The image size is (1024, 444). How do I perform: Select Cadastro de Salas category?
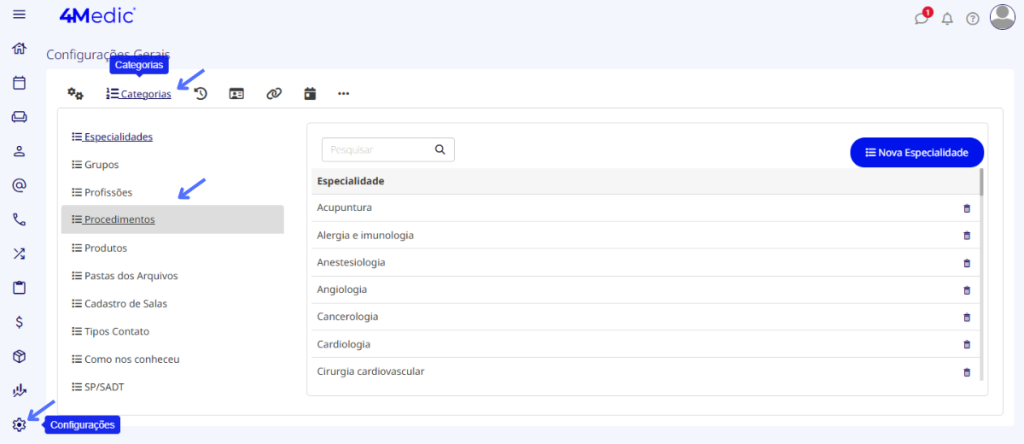(123, 304)
